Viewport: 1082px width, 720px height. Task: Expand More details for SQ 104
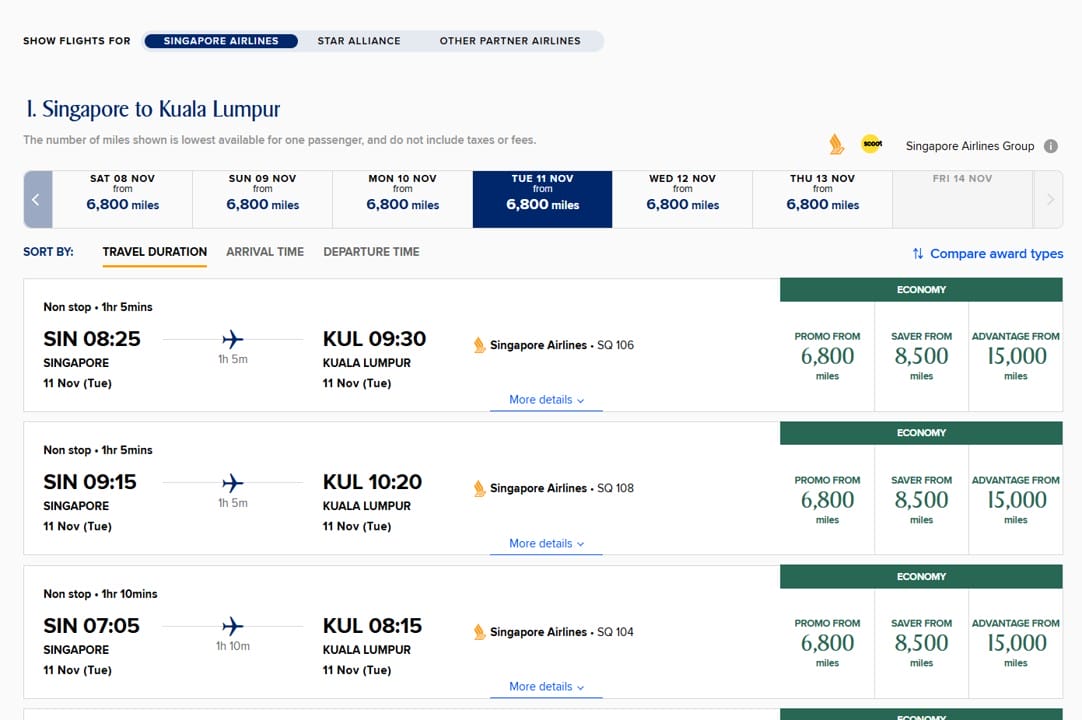(x=546, y=687)
